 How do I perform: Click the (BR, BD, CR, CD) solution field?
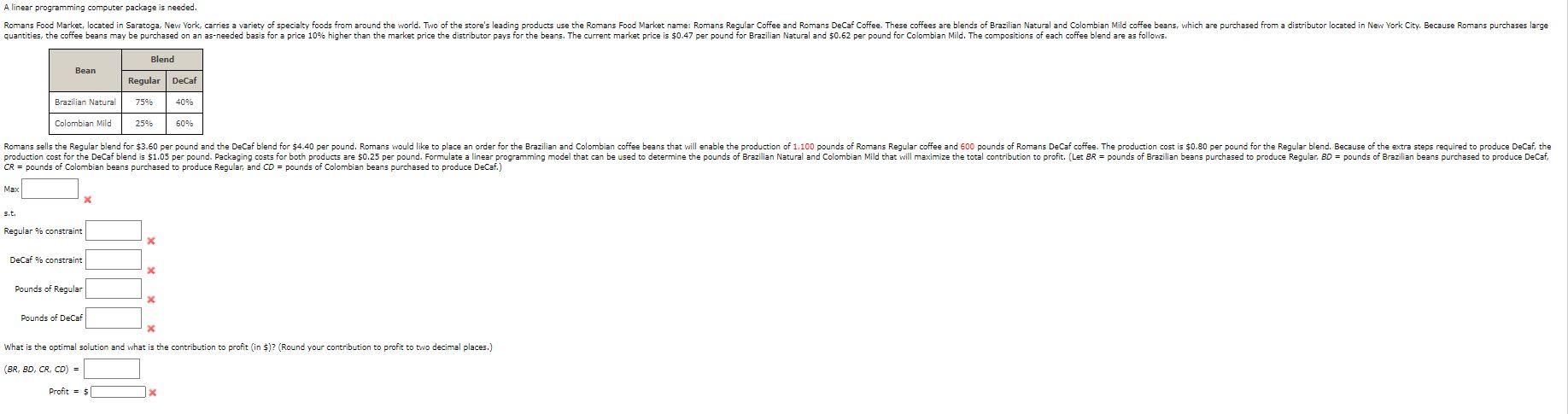tap(112, 369)
